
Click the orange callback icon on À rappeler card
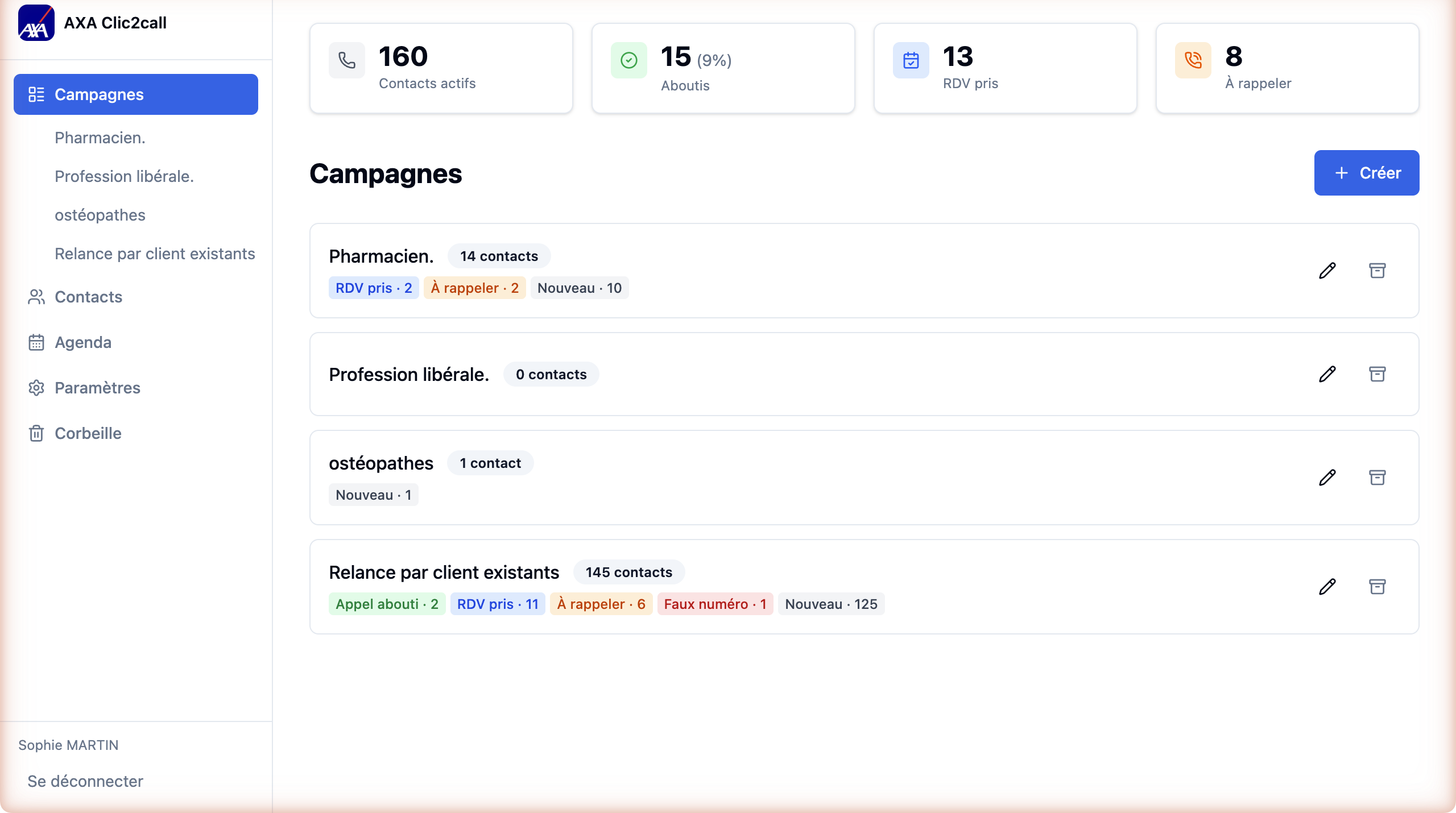pos(1193,61)
